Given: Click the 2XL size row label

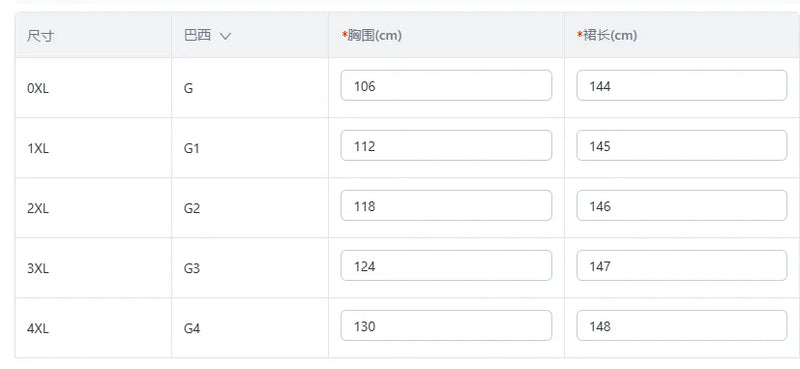Looking at the screenshot, I should coord(38,208).
